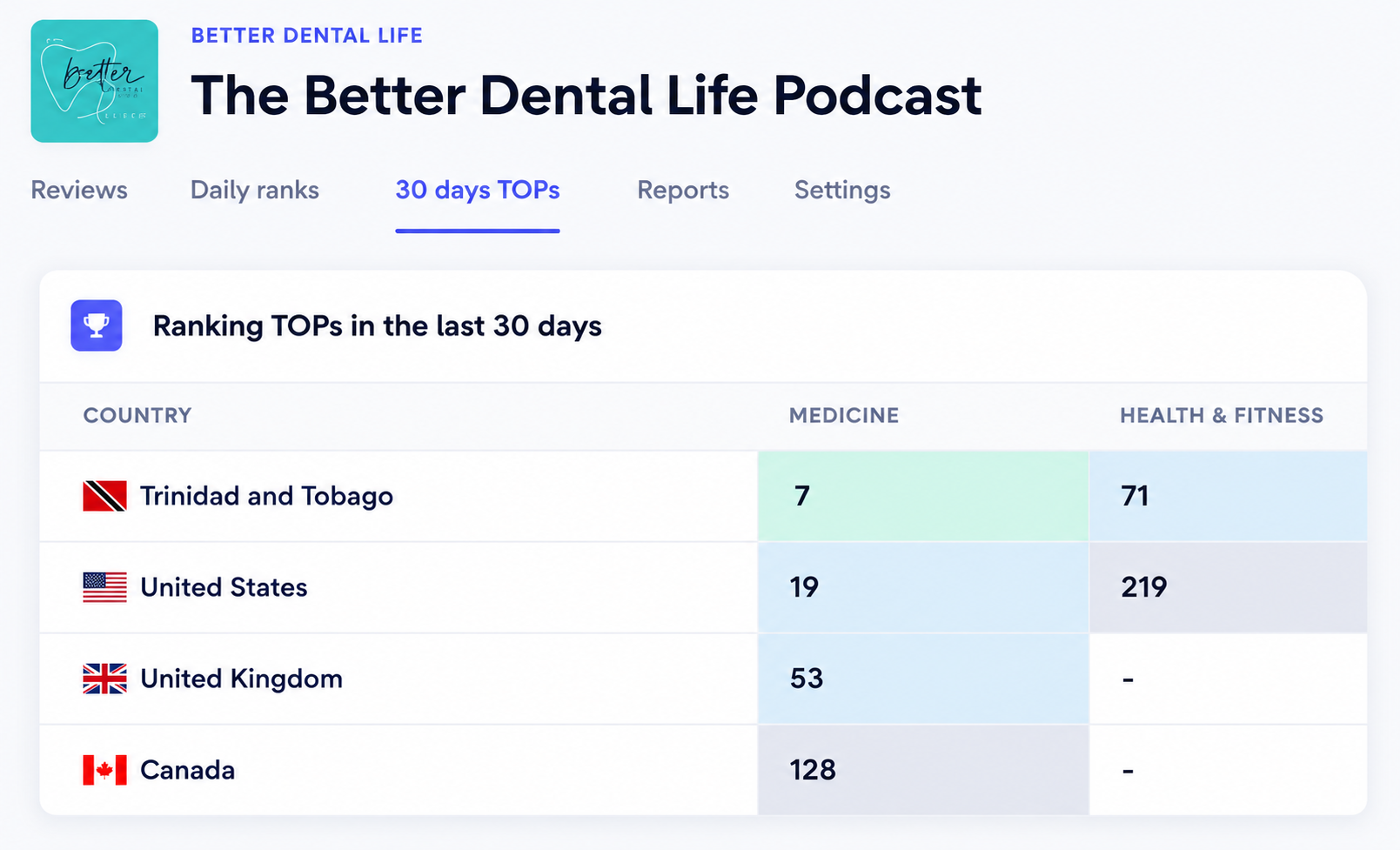
Task: Click the Health & Fitness rank 71 cell
Action: (1228, 496)
